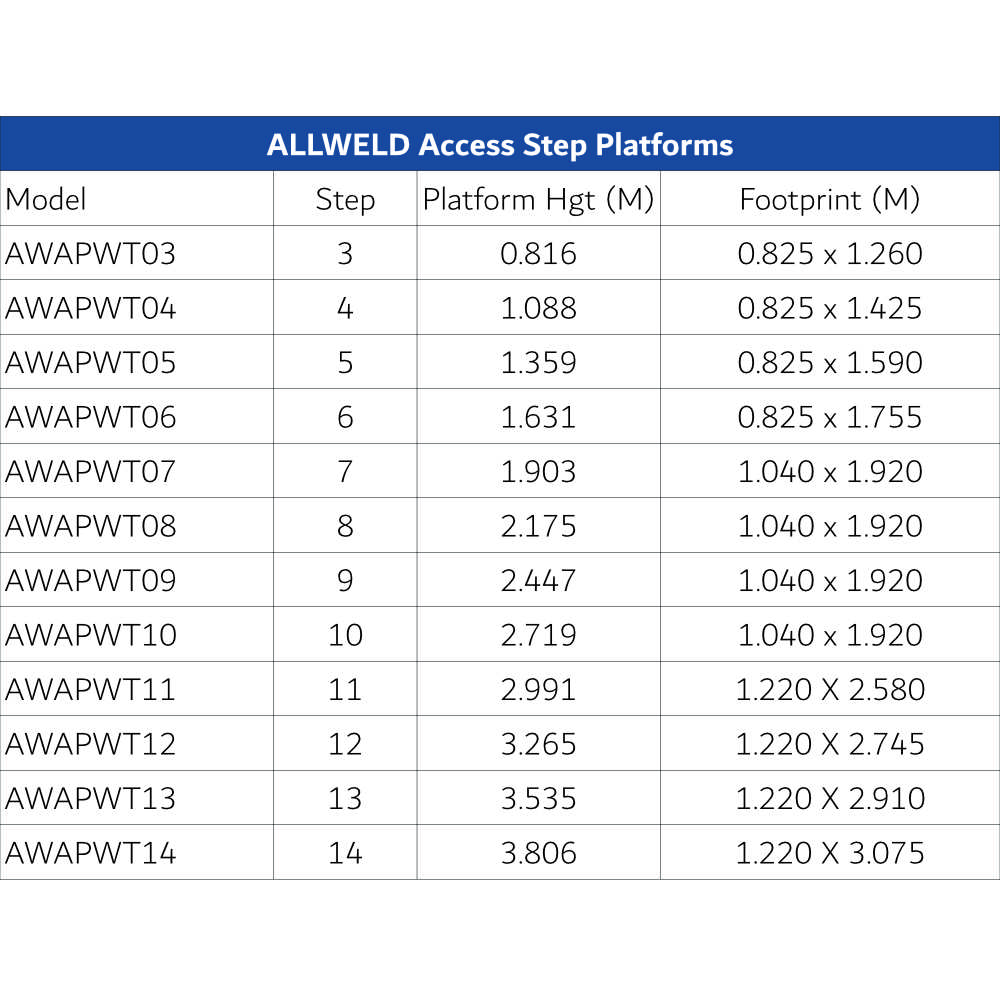Click the Step column header
Viewport: 1000px width, 1000px height.
coord(345,199)
